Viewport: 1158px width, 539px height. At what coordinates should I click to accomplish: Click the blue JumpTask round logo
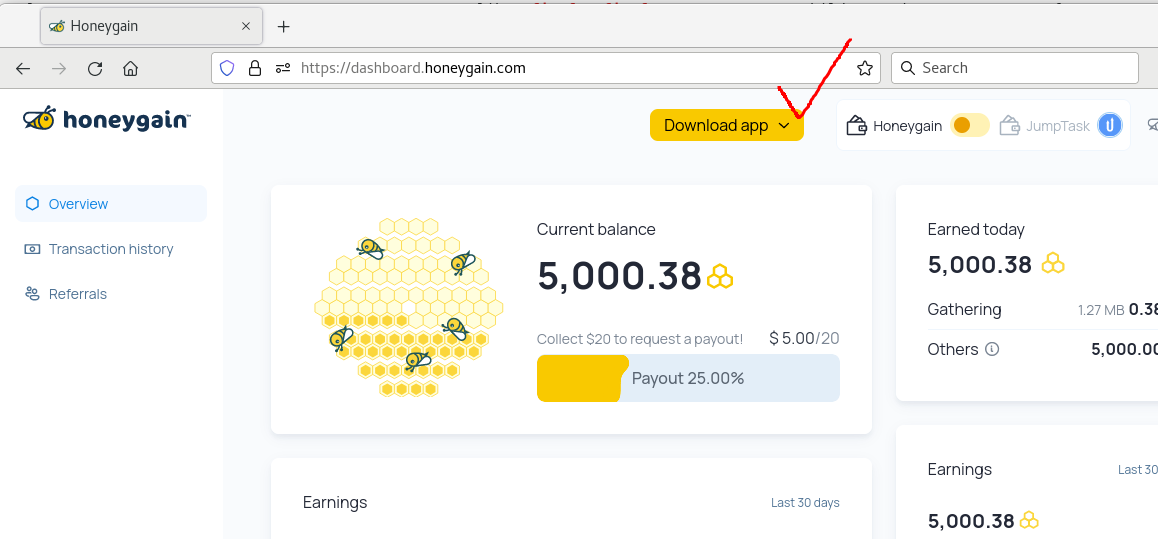click(x=1109, y=126)
